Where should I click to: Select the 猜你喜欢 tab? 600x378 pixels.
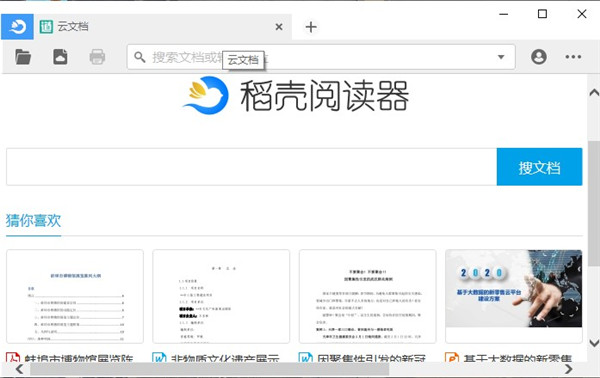pos(33,221)
